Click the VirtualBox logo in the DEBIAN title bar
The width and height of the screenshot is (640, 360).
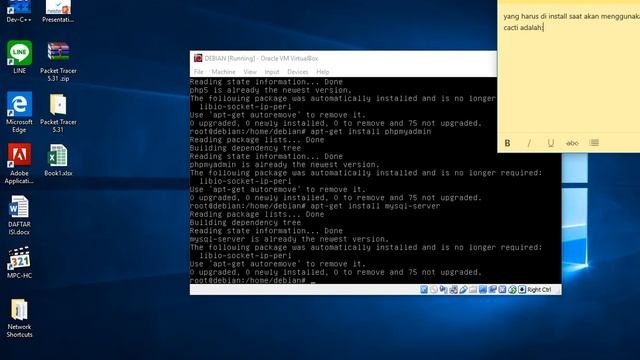pyautogui.click(x=198, y=58)
